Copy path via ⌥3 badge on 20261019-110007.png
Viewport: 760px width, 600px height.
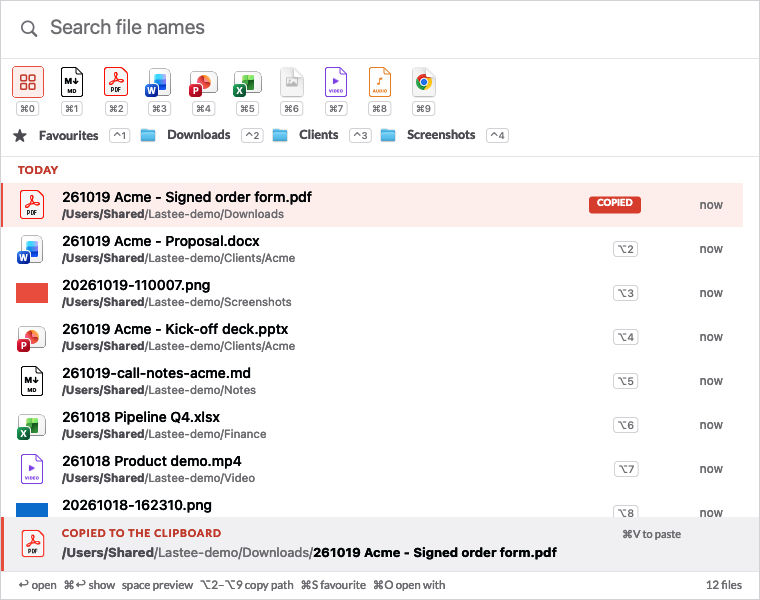point(625,293)
